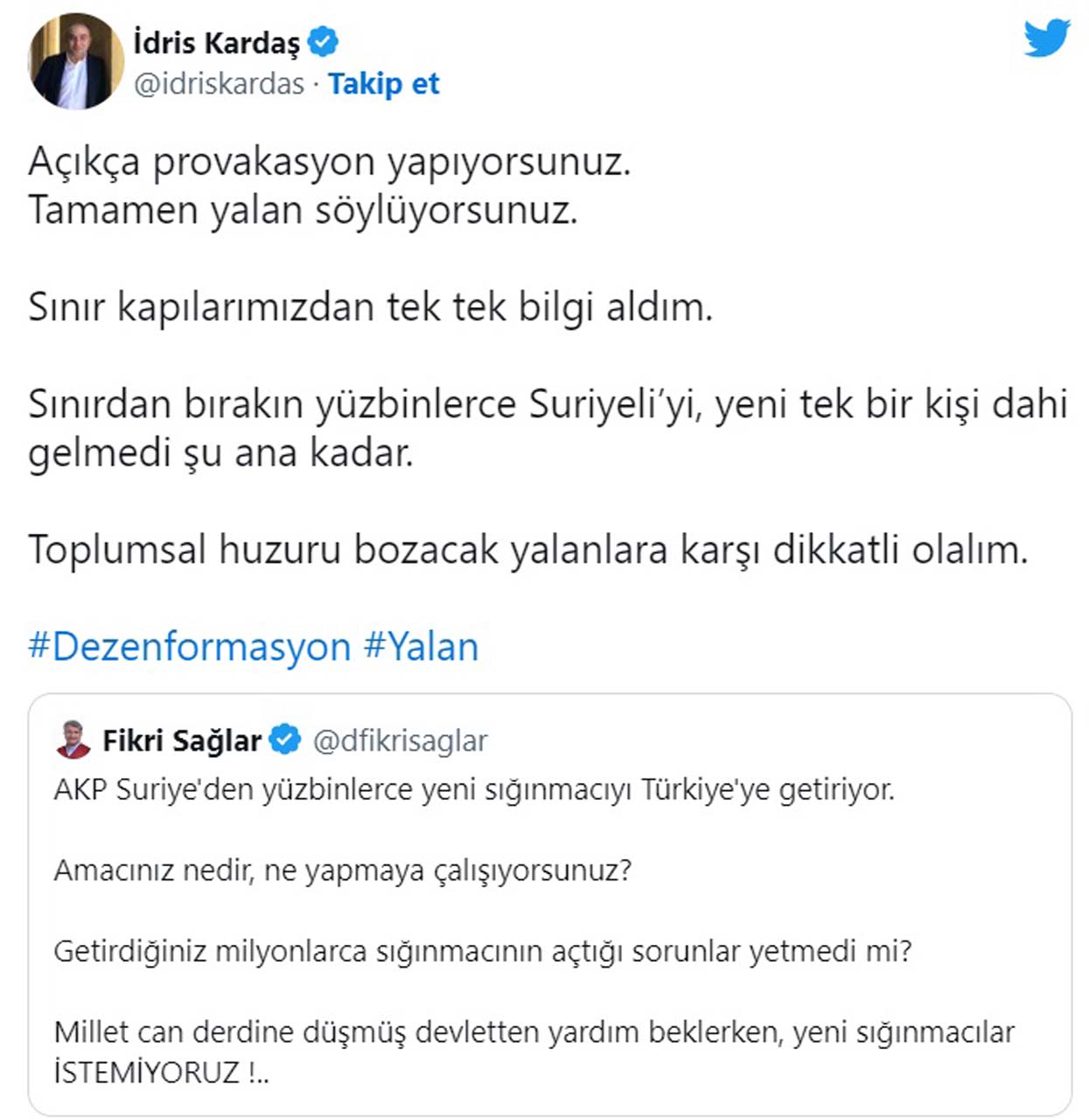Click Fikri Sağlar's small avatar in quoted tweet

tap(72, 738)
